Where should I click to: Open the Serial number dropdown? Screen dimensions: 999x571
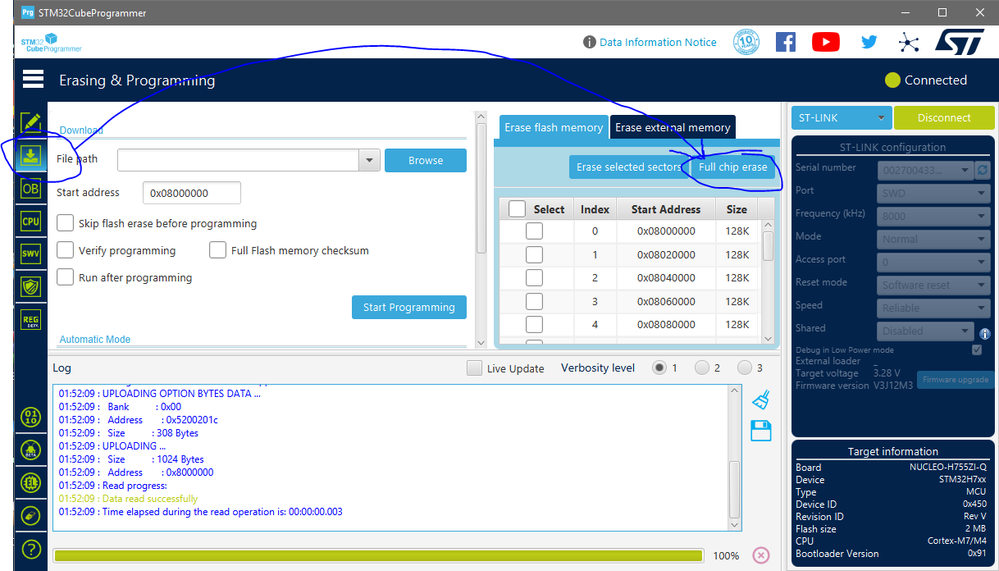tap(924, 170)
